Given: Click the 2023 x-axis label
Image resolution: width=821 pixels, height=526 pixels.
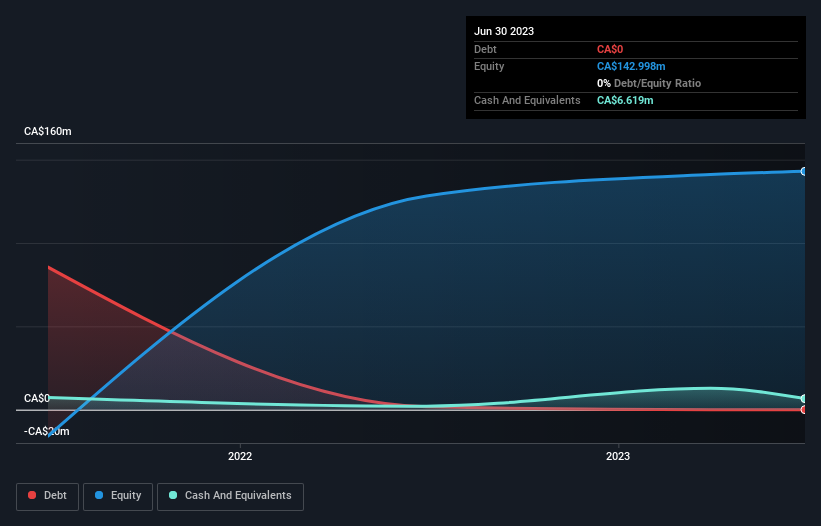Looking at the screenshot, I should pyautogui.click(x=618, y=456).
